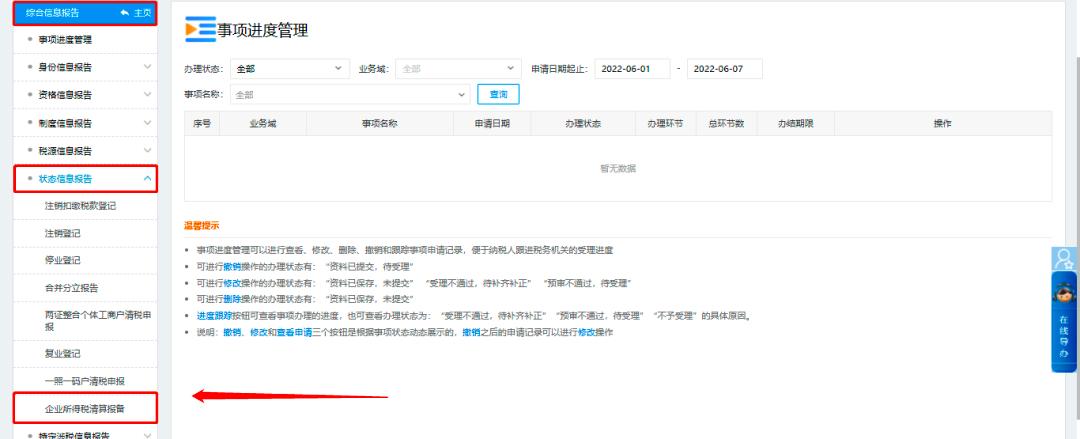Open 企业所得税清算报备 submenu item
The width and height of the screenshot is (1080, 439).
pyautogui.click(x=85, y=409)
